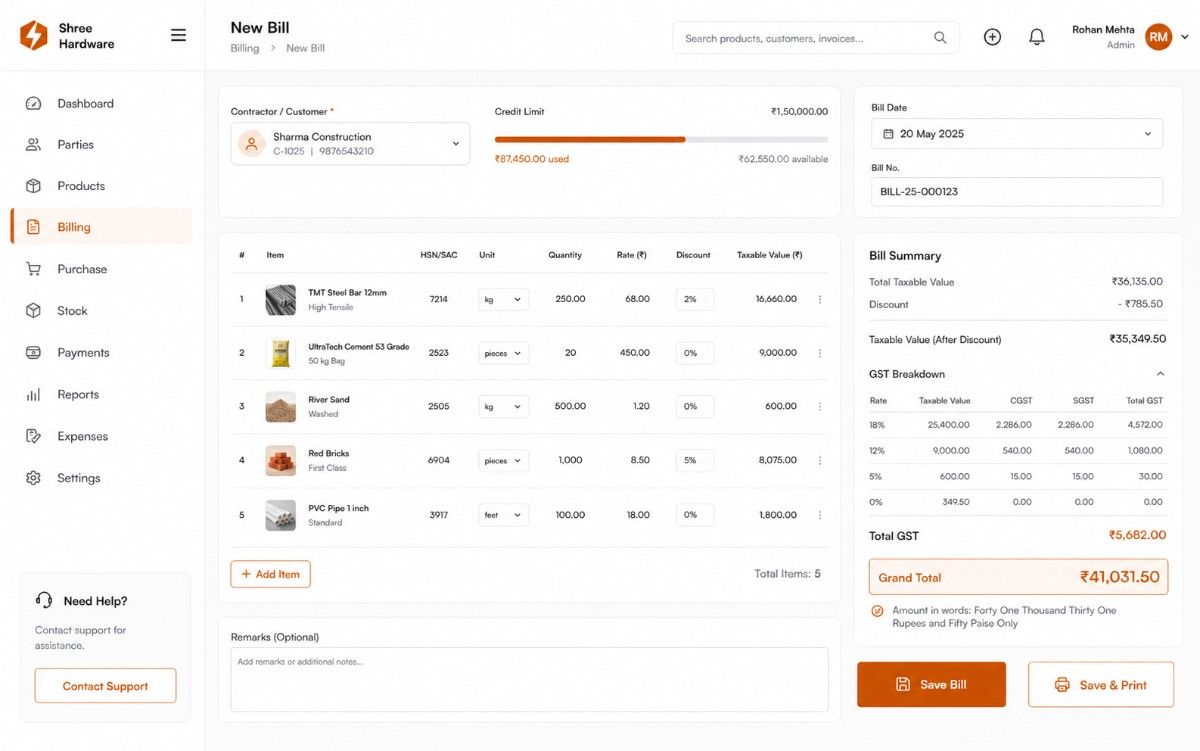Click the River Sand product thumbnail
This screenshot has width=1200, height=751.
(280, 407)
